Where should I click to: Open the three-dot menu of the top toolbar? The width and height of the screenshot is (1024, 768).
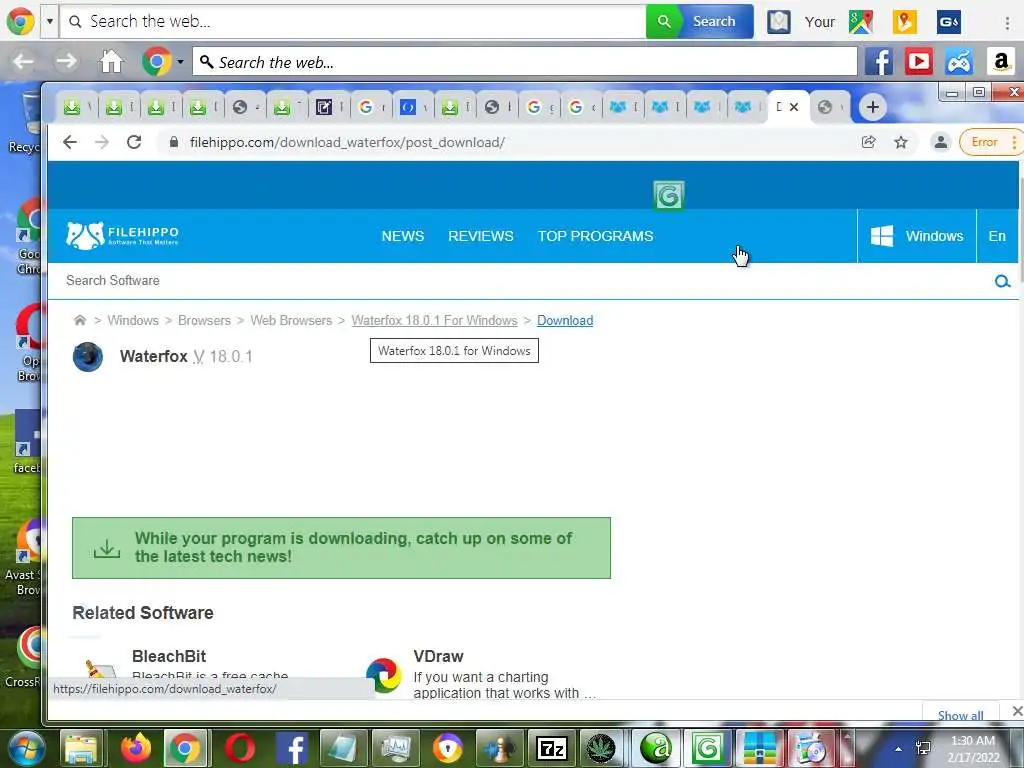[x=1007, y=22]
